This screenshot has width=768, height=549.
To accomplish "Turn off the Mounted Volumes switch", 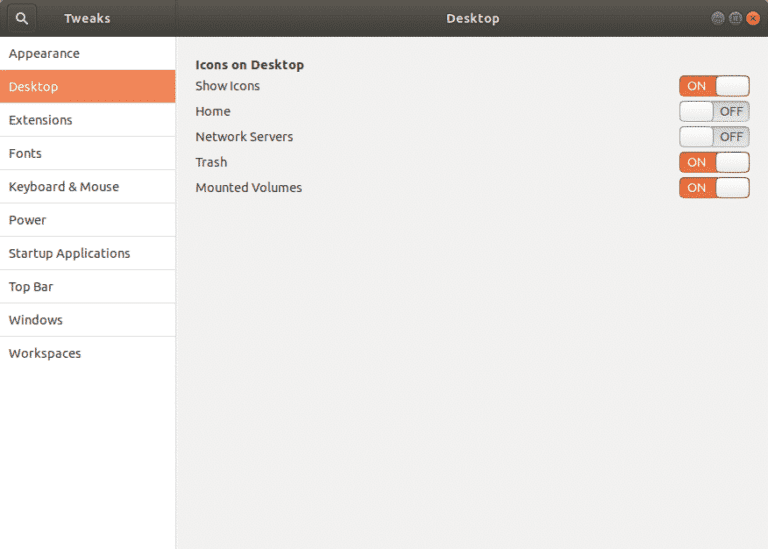I will [714, 188].
